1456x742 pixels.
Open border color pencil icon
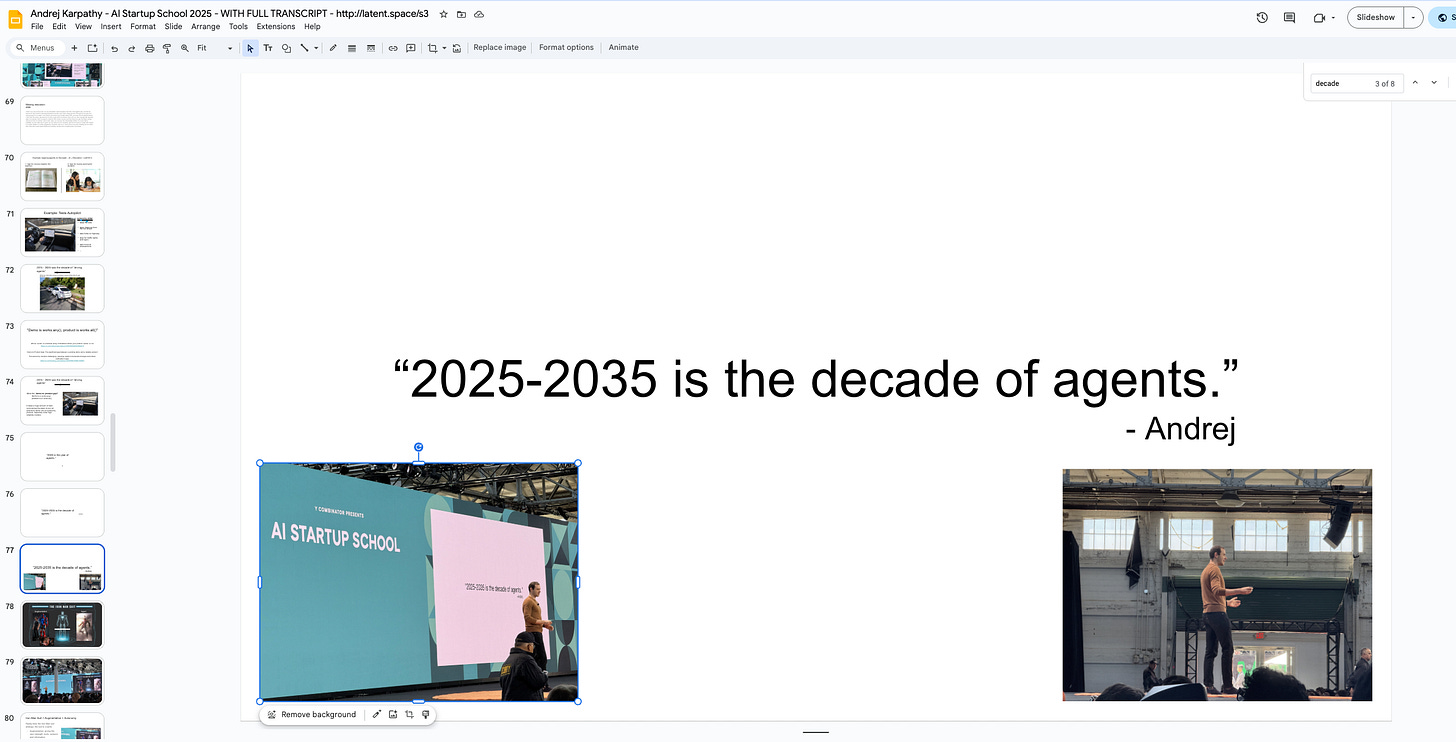[x=333, y=48]
